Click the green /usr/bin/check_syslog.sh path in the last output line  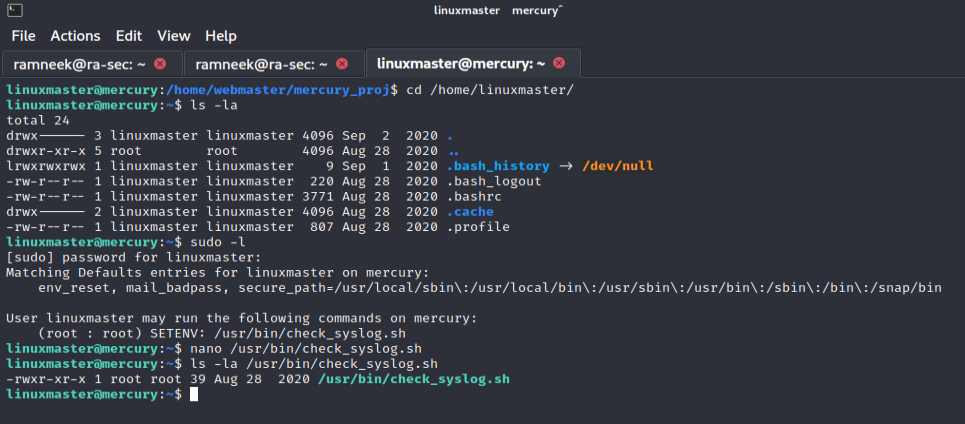413,380
